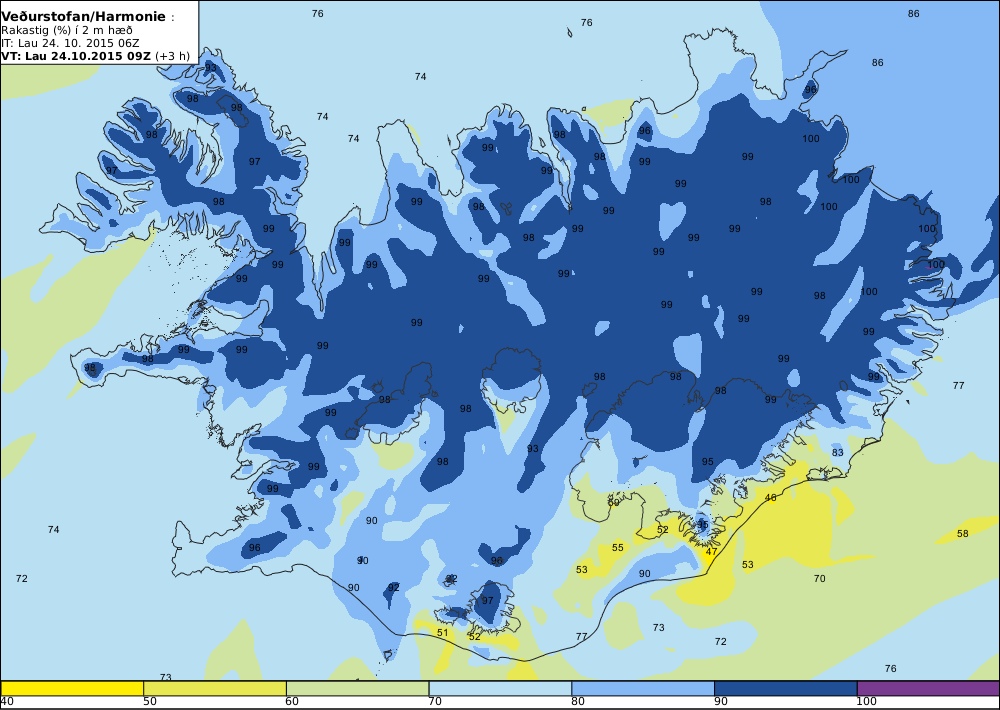Click the humidity value '58' over the sea
The image size is (1000, 710).
point(962,533)
